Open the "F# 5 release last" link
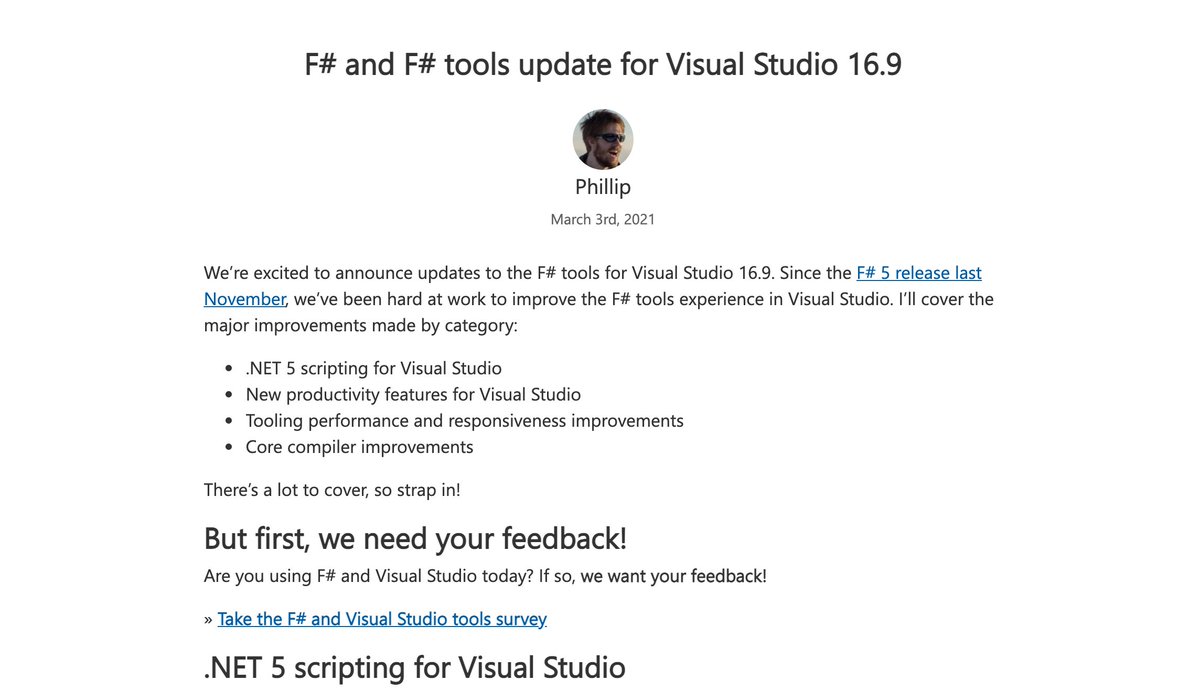This screenshot has width=1200, height=691. [919, 272]
